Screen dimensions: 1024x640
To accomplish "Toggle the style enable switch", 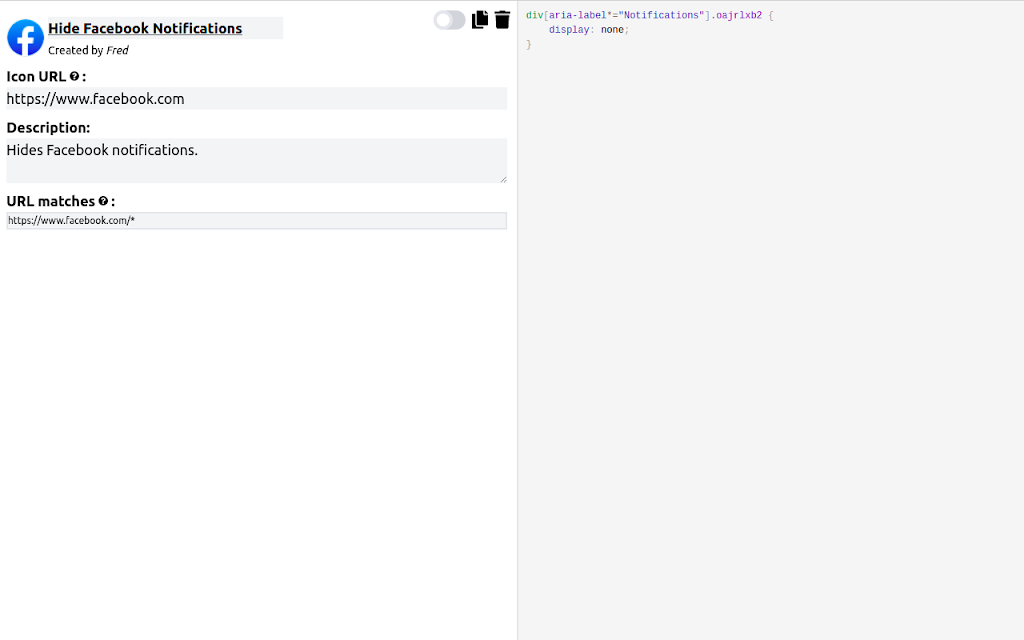I will pos(449,20).
